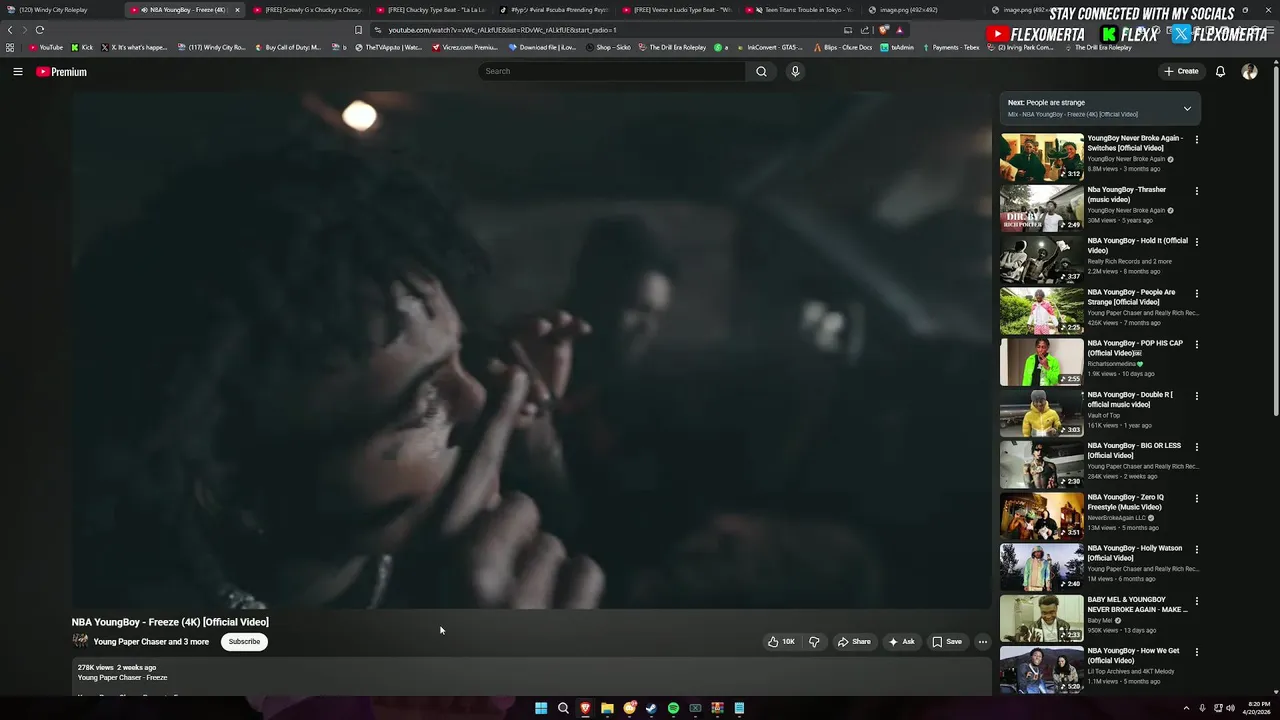Open Switches video thumbnail
The image size is (1280, 720).
(1042, 157)
